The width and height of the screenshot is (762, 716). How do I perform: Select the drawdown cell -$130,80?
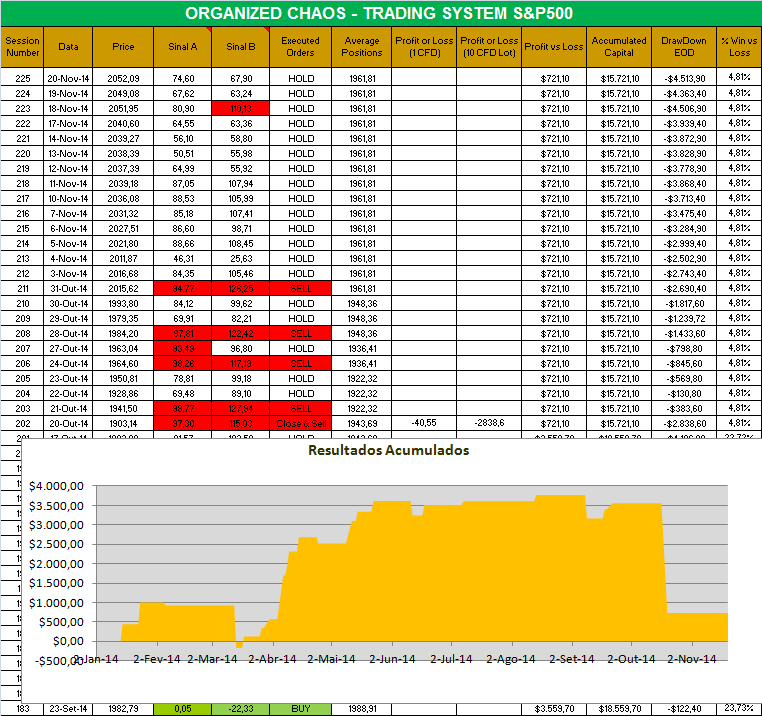(x=684, y=393)
